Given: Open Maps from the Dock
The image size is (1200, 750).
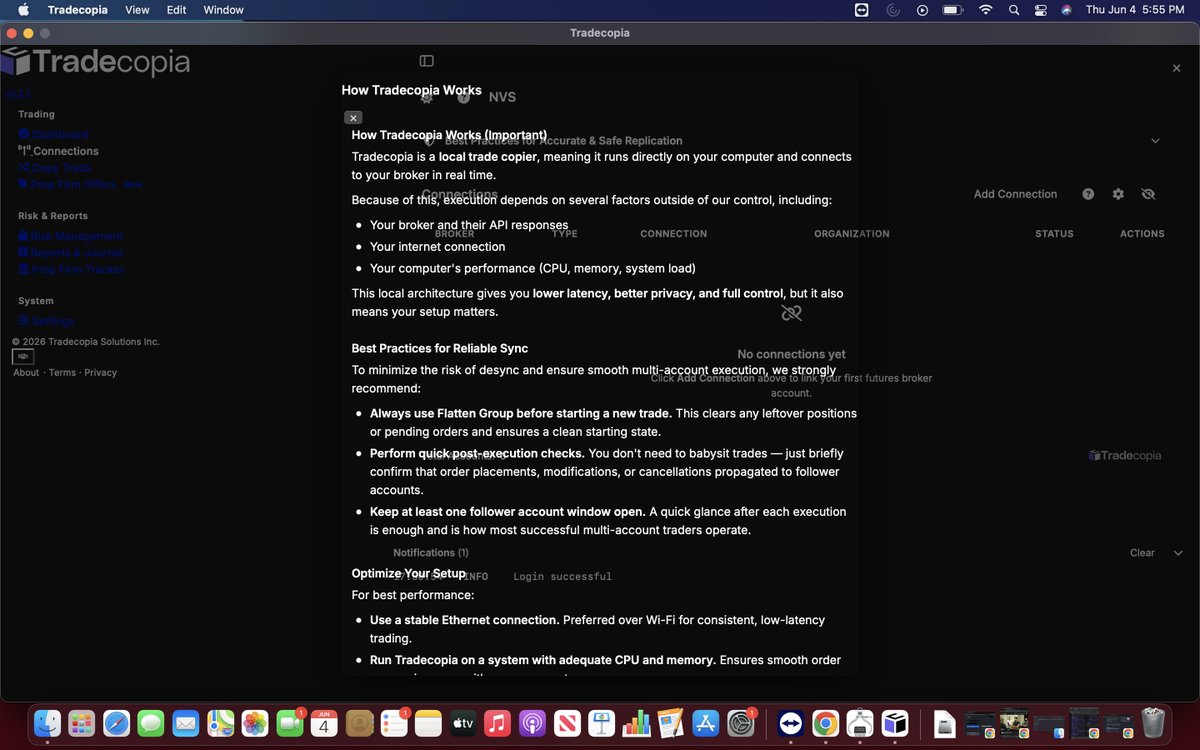Looking at the screenshot, I should pos(220,723).
